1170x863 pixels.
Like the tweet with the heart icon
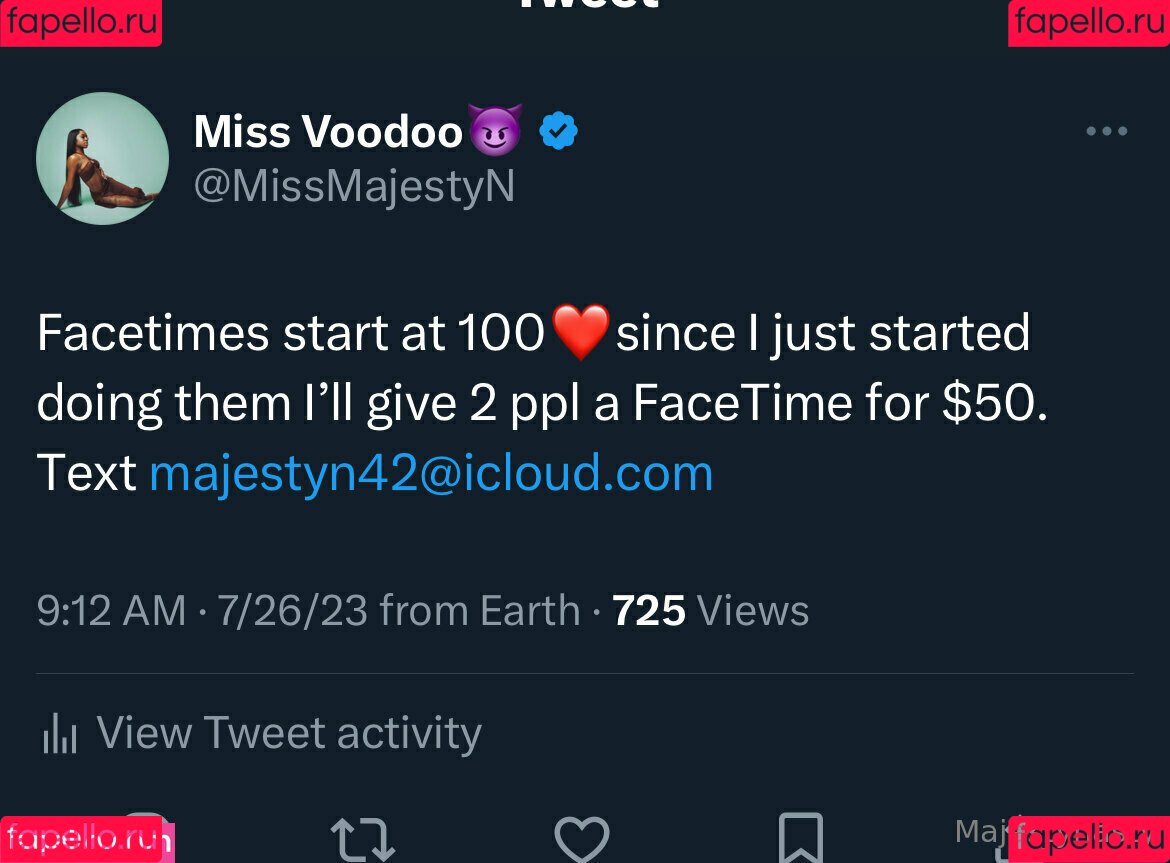(x=582, y=840)
